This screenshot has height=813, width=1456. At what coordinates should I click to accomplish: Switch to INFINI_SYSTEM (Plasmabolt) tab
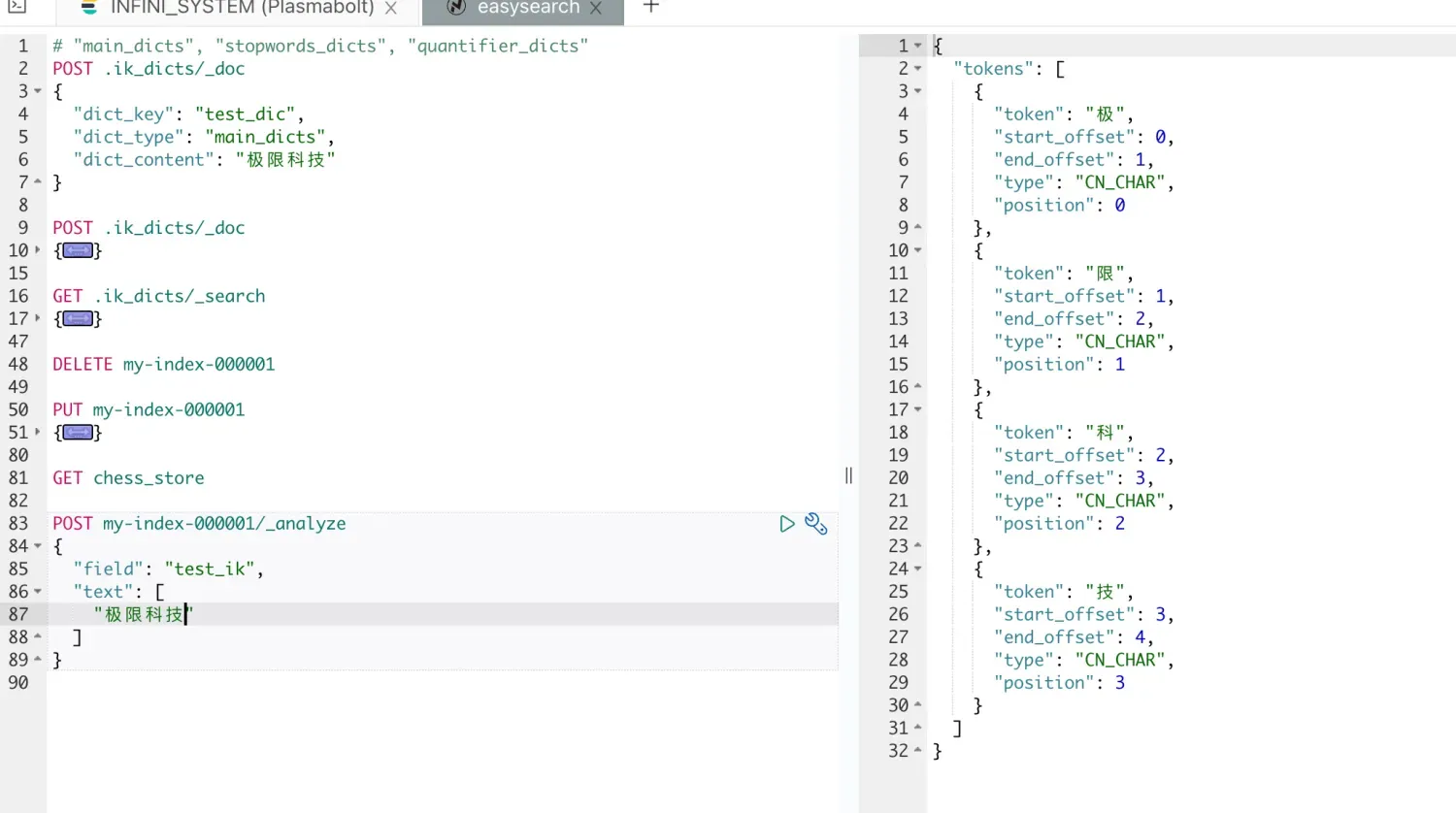[x=242, y=8]
